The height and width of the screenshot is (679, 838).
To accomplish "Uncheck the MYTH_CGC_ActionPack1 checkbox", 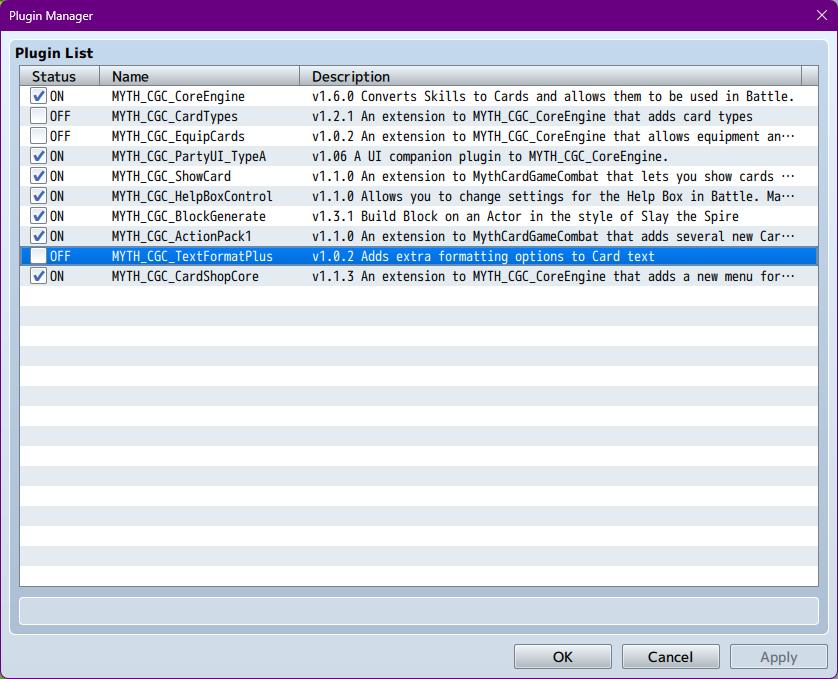I will coord(38,236).
